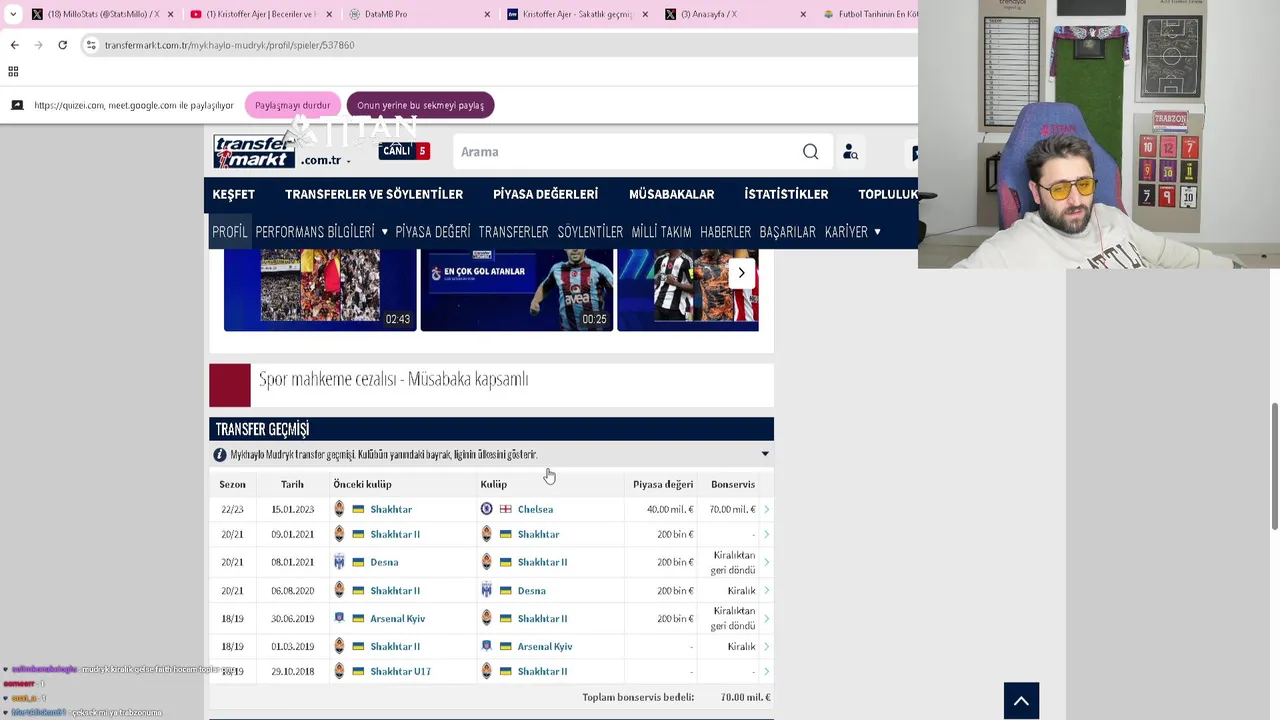Open the KEŞFET menu
The image size is (1280, 720).
(233, 194)
